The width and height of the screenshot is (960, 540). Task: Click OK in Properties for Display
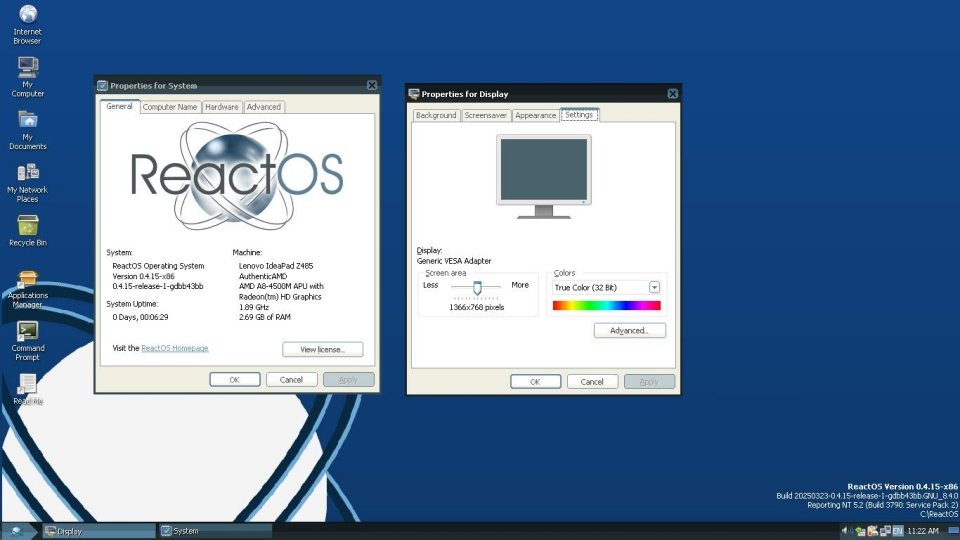click(x=535, y=381)
